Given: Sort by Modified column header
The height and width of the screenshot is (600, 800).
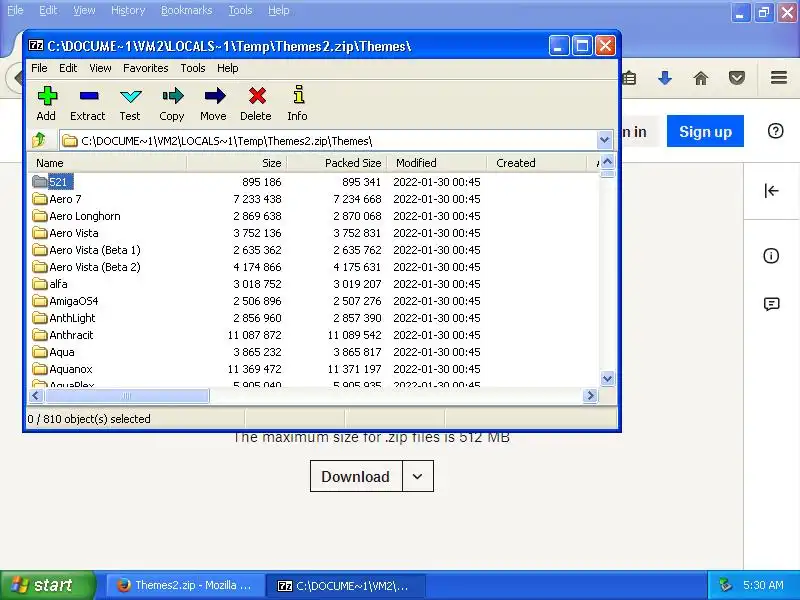Looking at the screenshot, I should (436, 163).
